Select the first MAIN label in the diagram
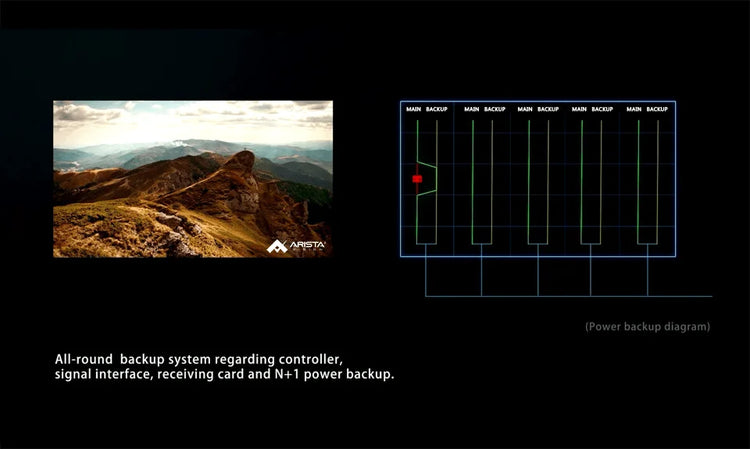This screenshot has height=449, width=750. click(413, 109)
